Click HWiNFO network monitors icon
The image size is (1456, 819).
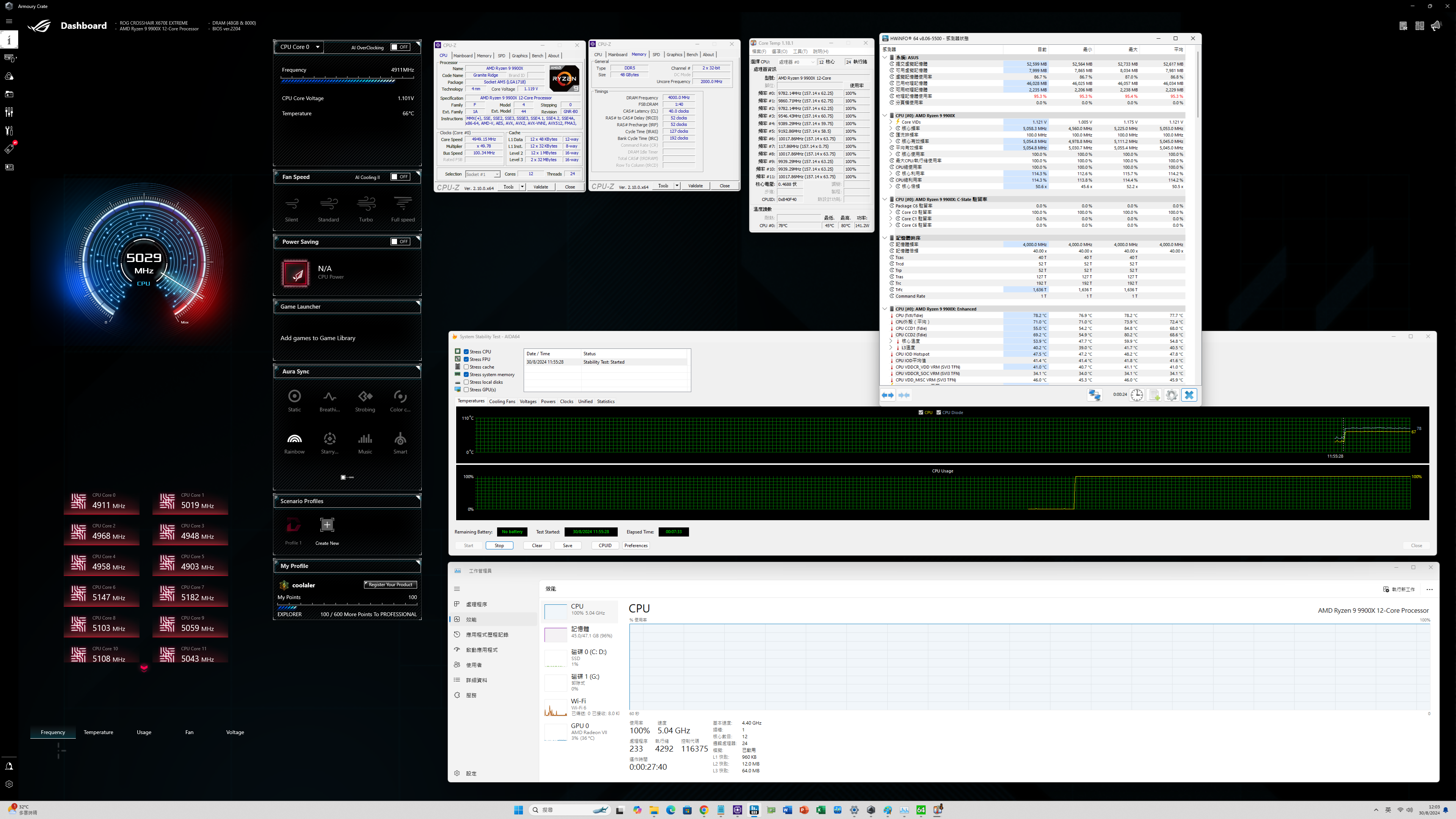[1095, 395]
